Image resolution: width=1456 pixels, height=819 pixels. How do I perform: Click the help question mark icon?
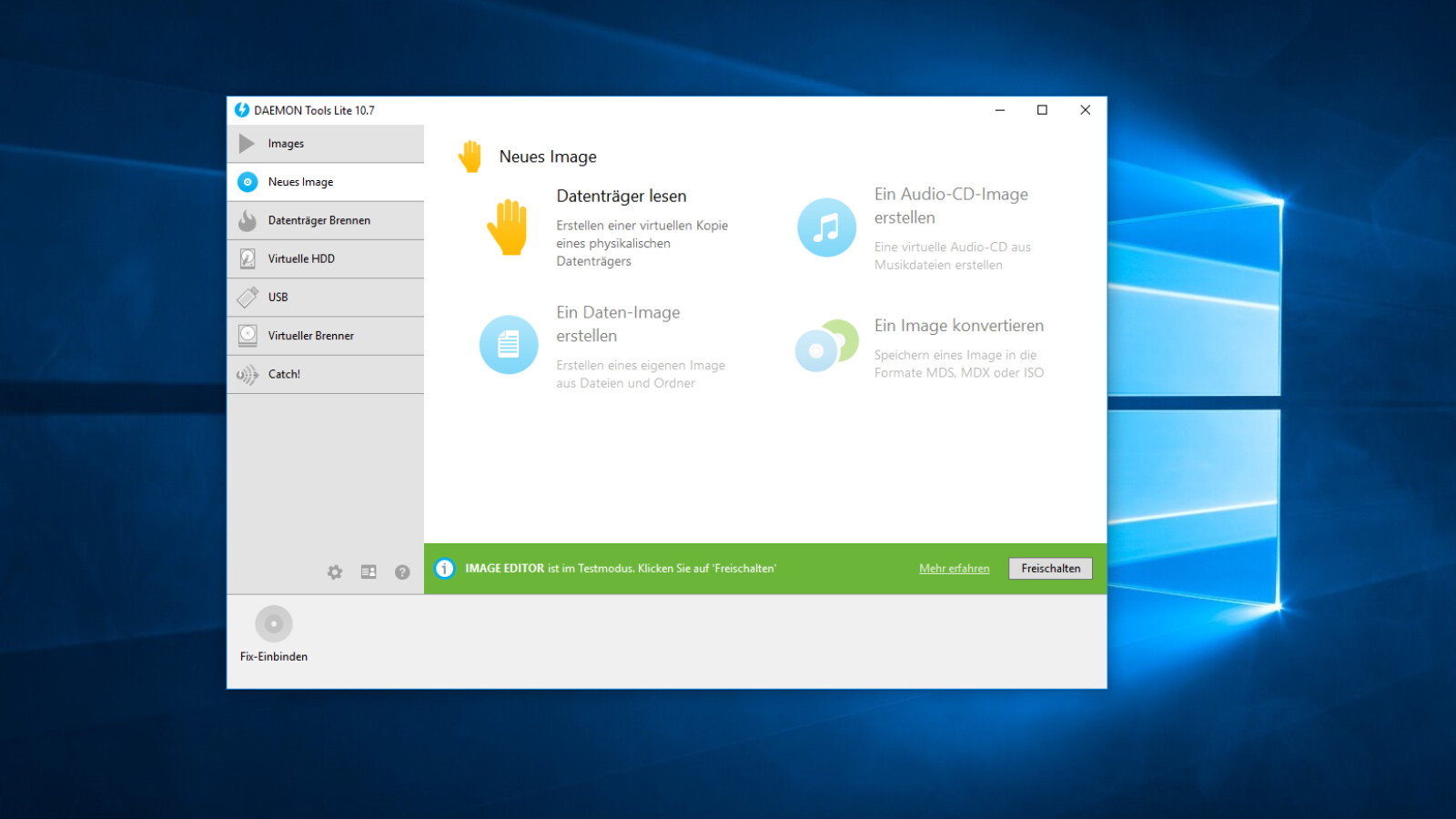(x=402, y=572)
